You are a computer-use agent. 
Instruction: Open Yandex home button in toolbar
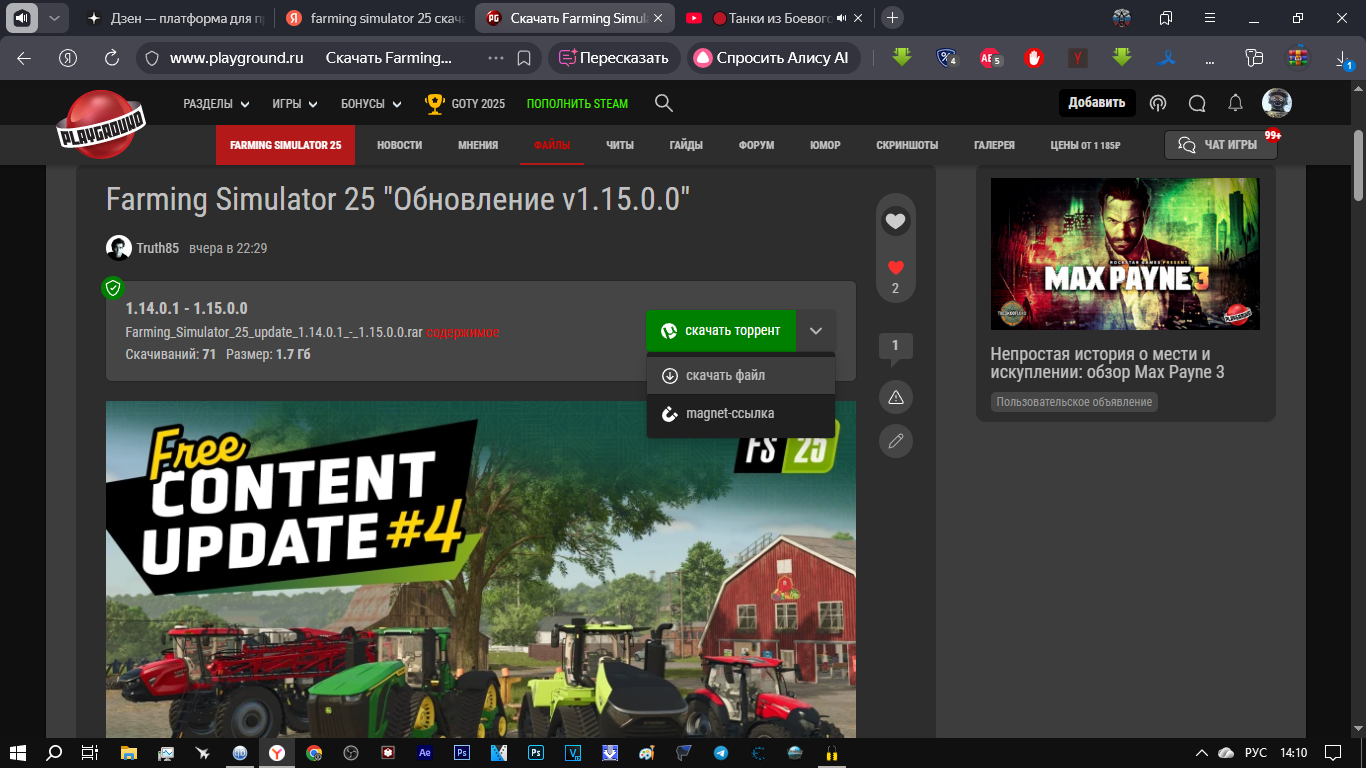(x=68, y=58)
